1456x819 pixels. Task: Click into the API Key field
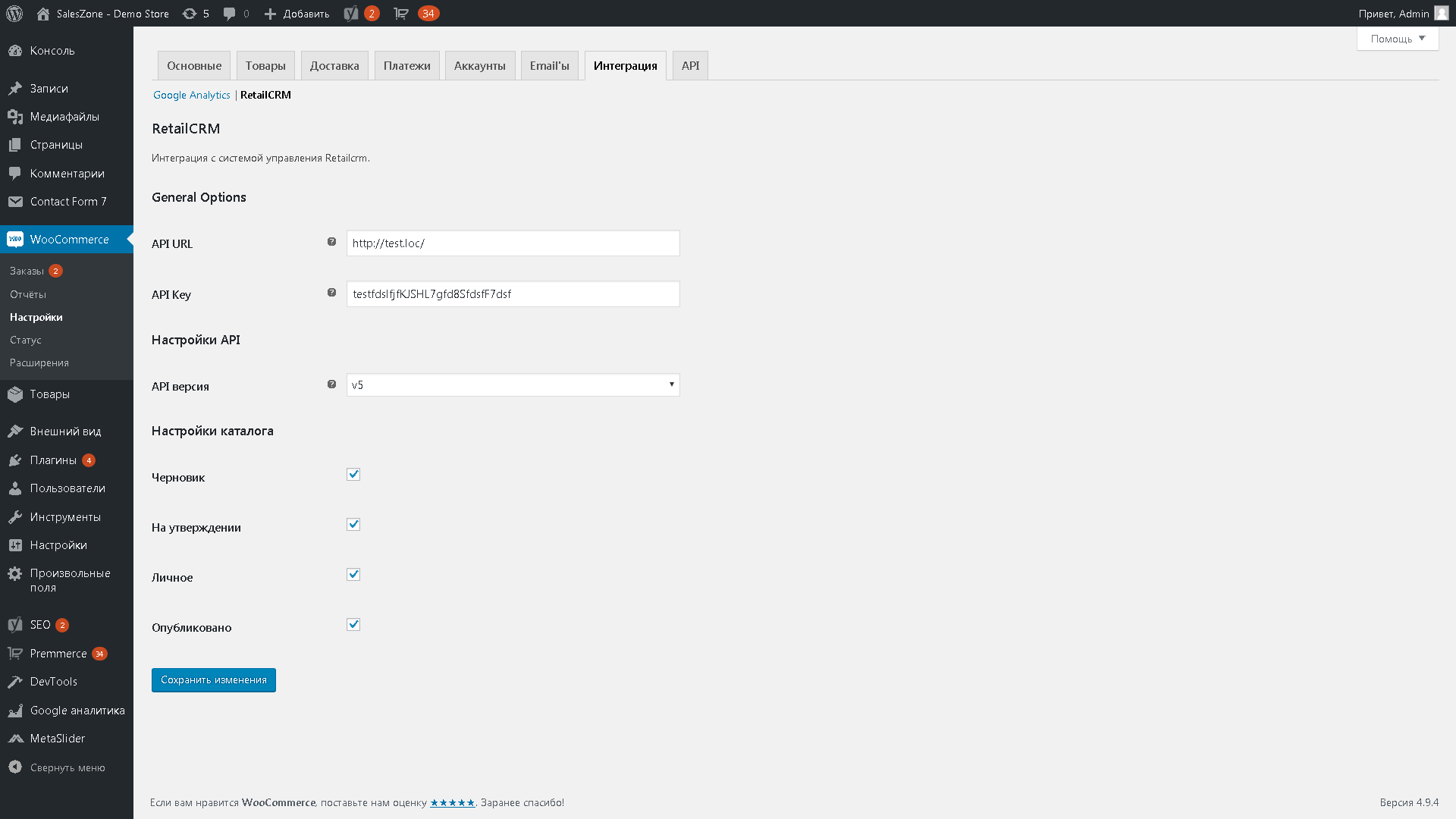[x=513, y=294]
